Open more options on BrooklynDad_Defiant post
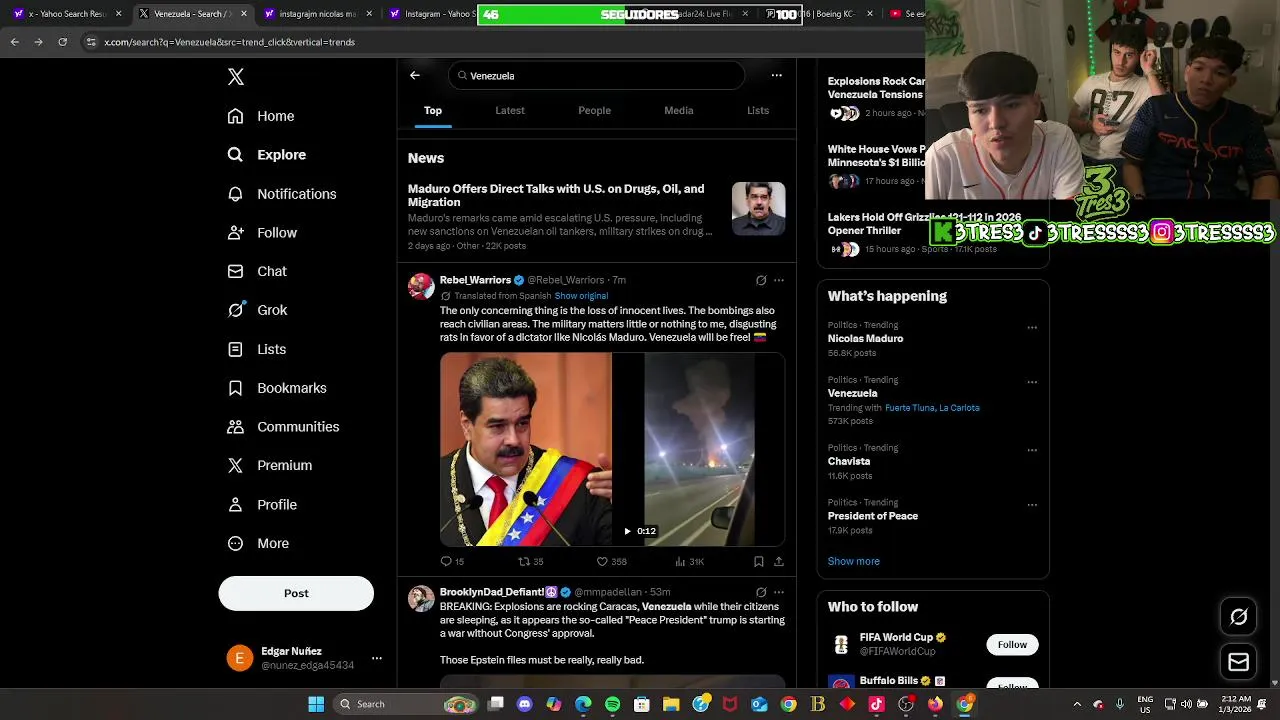The image size is (1280, 720). [x=779, y=592]
